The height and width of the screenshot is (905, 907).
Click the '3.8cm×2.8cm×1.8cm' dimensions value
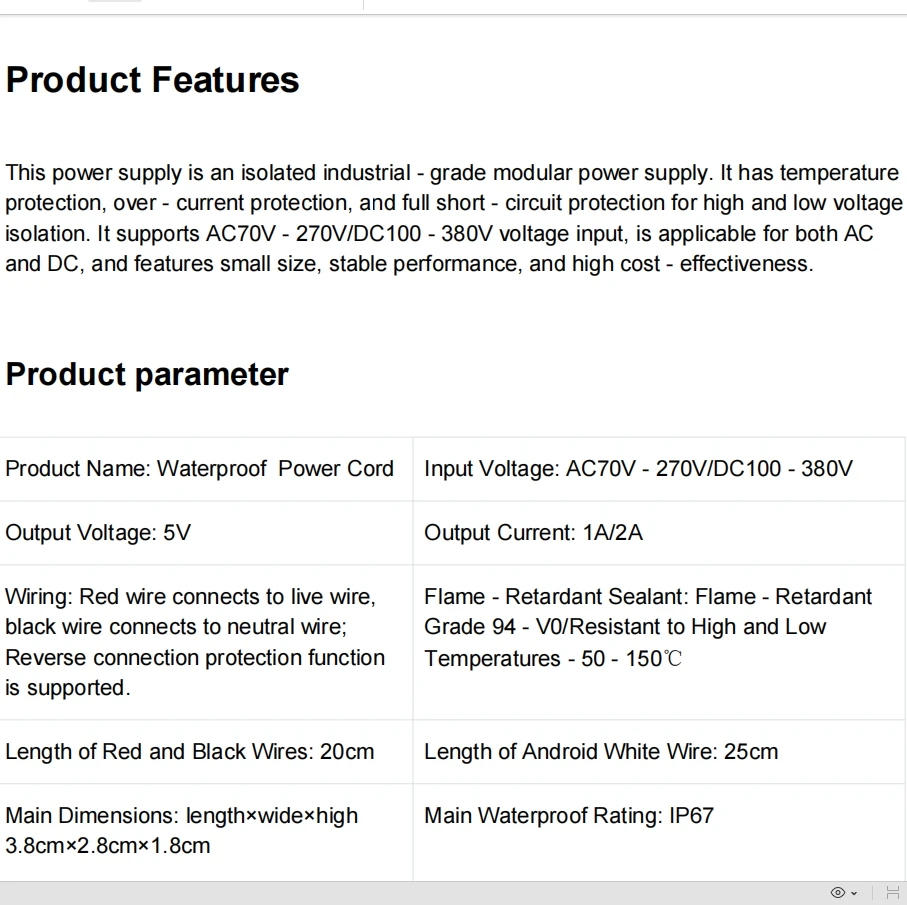tap(108, 846)
